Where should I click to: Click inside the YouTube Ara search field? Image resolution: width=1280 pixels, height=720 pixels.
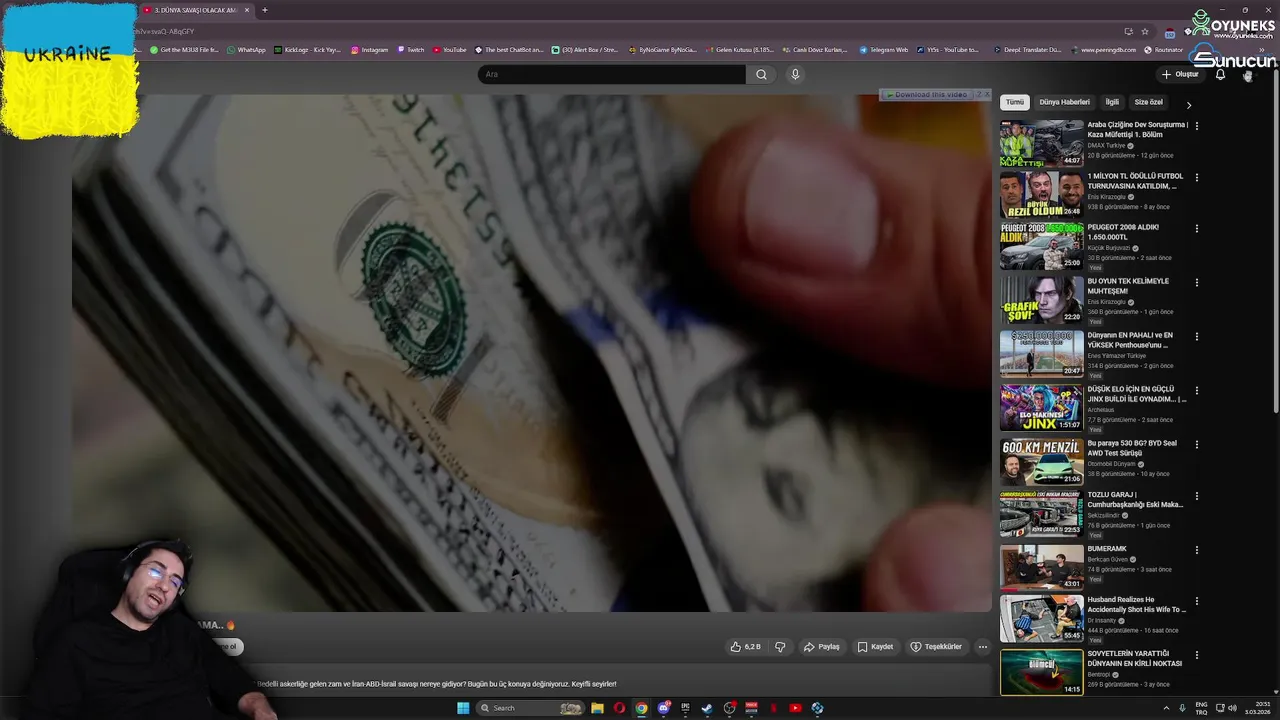coord(611,74)
